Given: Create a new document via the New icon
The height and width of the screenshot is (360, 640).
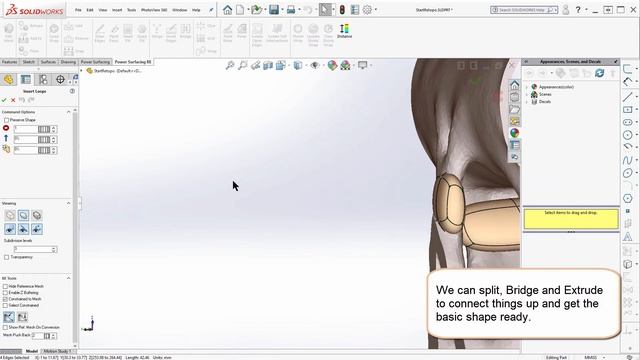Looking at the screenshot, I should coord(240,10).
